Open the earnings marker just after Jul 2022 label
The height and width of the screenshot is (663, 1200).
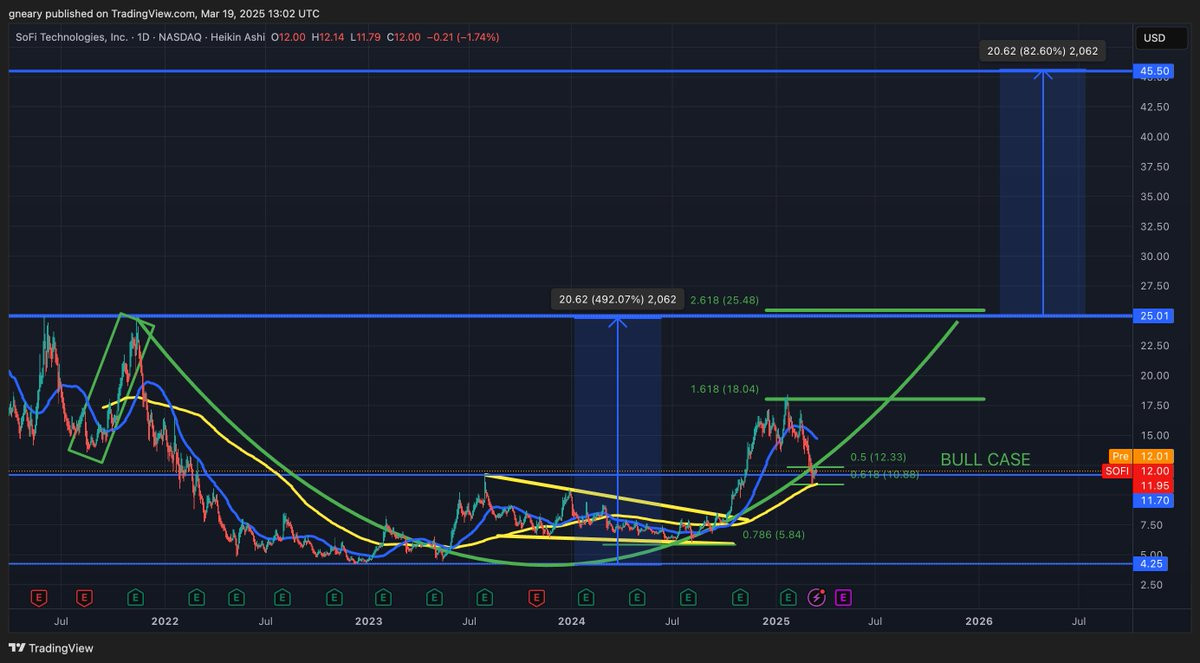[283, 597]
